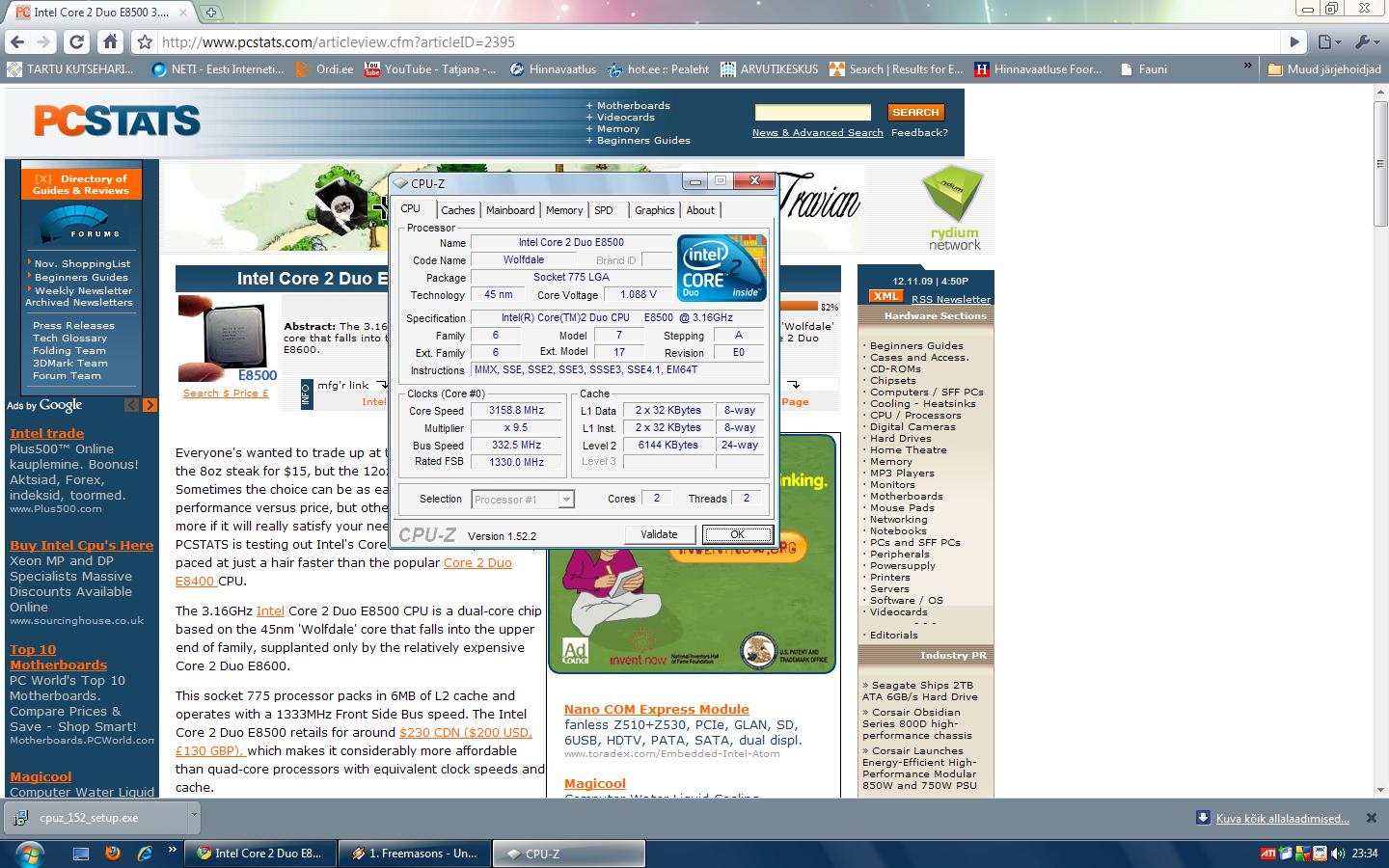
Task: Switch to the Caches tab in CPU-Z
Action: pyautogui.click(x=458, y=210)
